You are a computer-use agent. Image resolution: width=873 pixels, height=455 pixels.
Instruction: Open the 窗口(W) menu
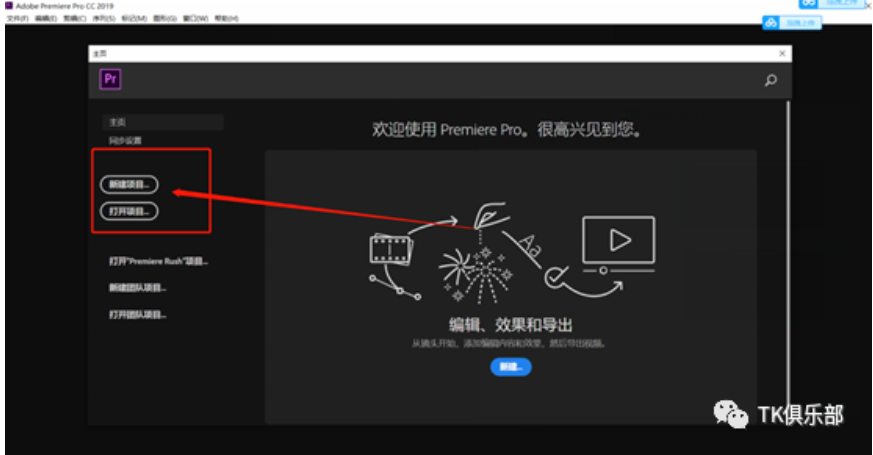point(195,18)
